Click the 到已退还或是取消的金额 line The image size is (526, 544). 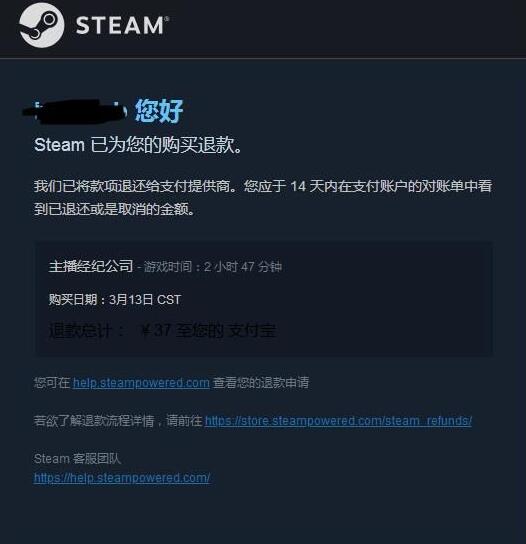114,209
